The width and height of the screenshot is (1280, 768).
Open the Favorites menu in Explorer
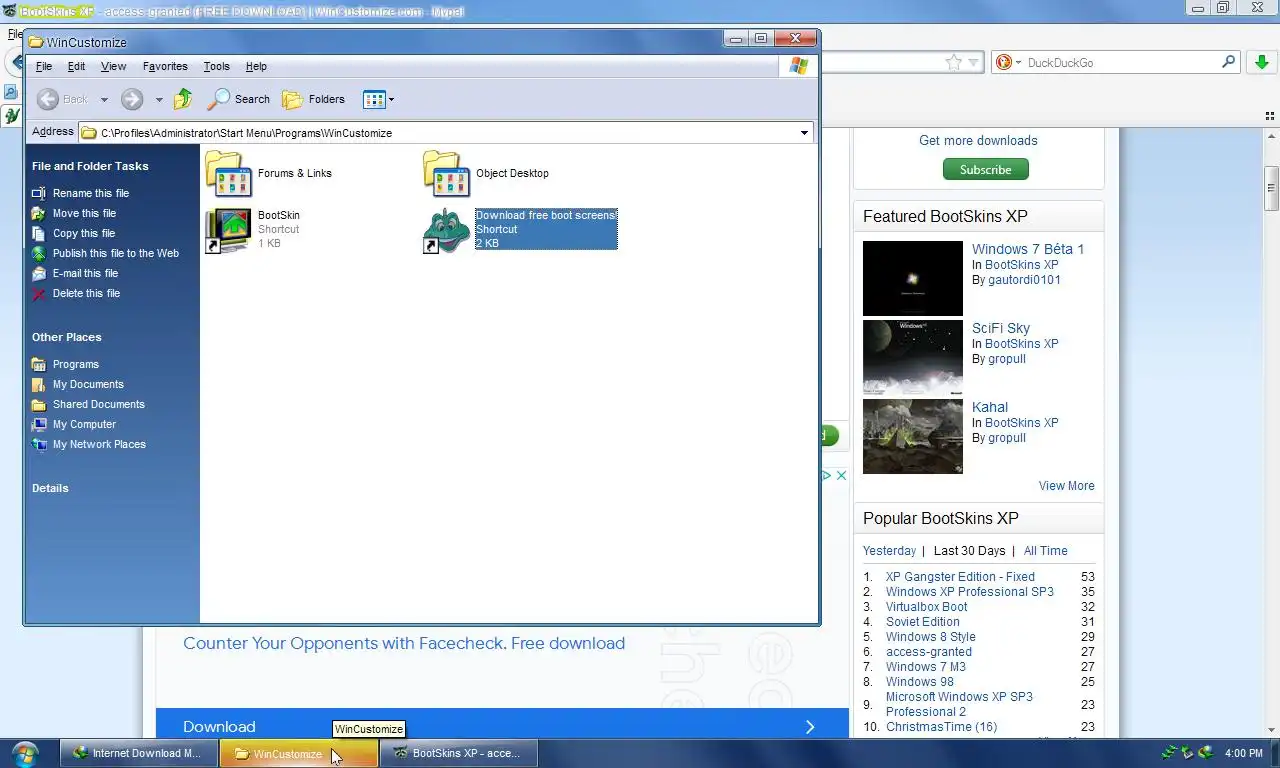coord(165,67)
